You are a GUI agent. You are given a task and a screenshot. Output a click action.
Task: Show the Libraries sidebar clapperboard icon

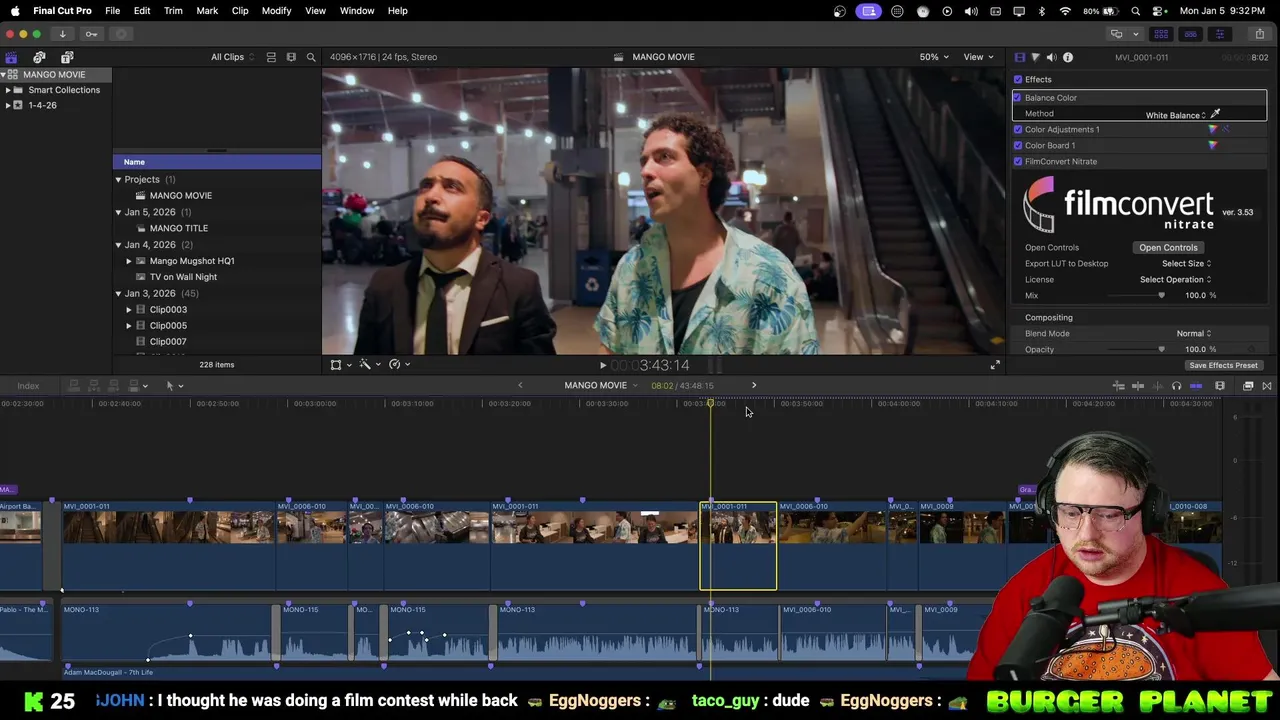(11, 57)
